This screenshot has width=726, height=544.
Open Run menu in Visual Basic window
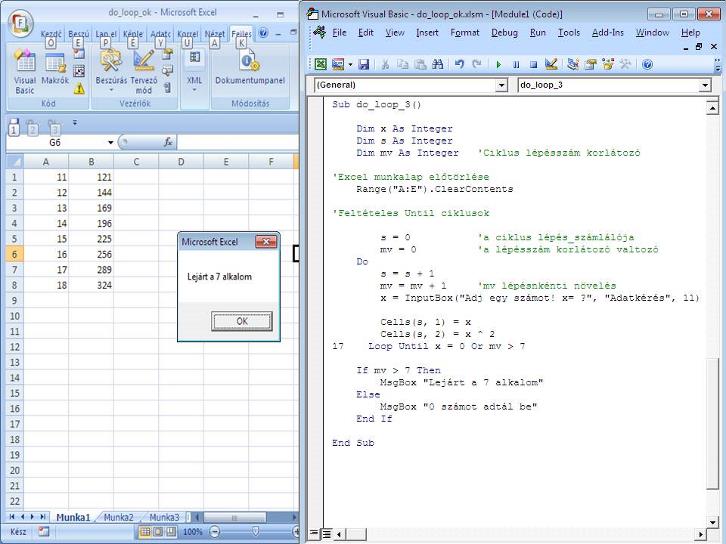point(538,33)
